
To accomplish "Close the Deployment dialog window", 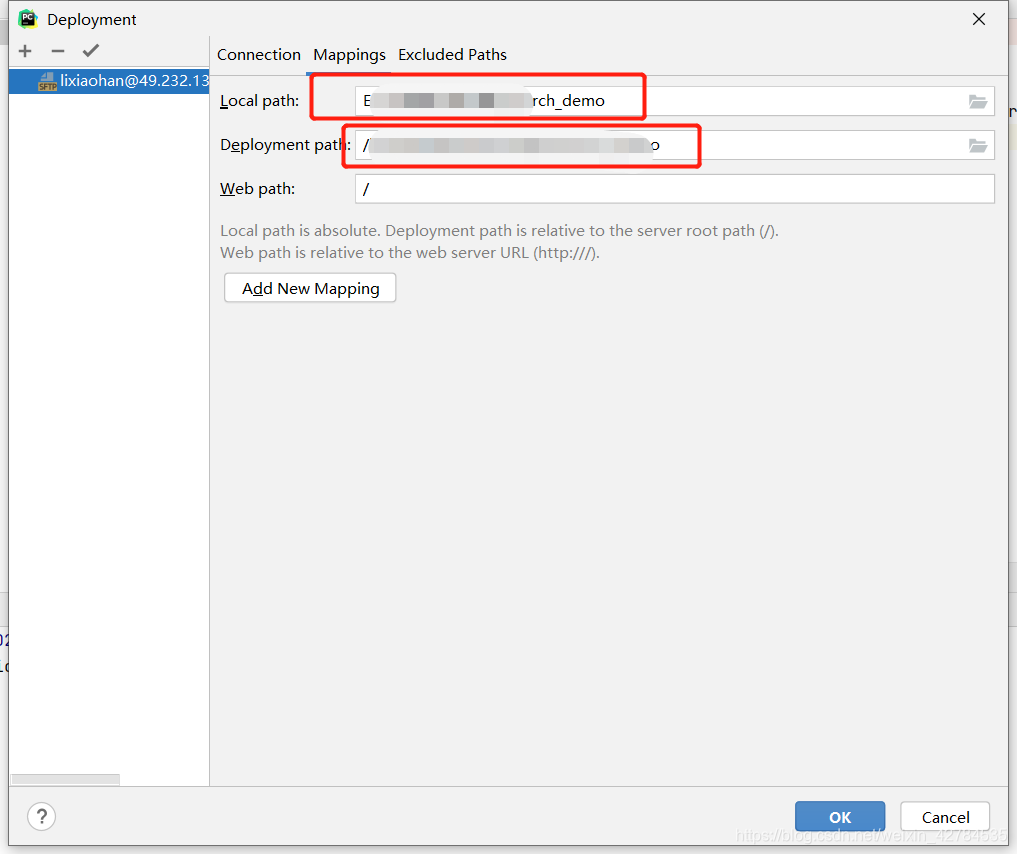I will [x=979, y=19].
